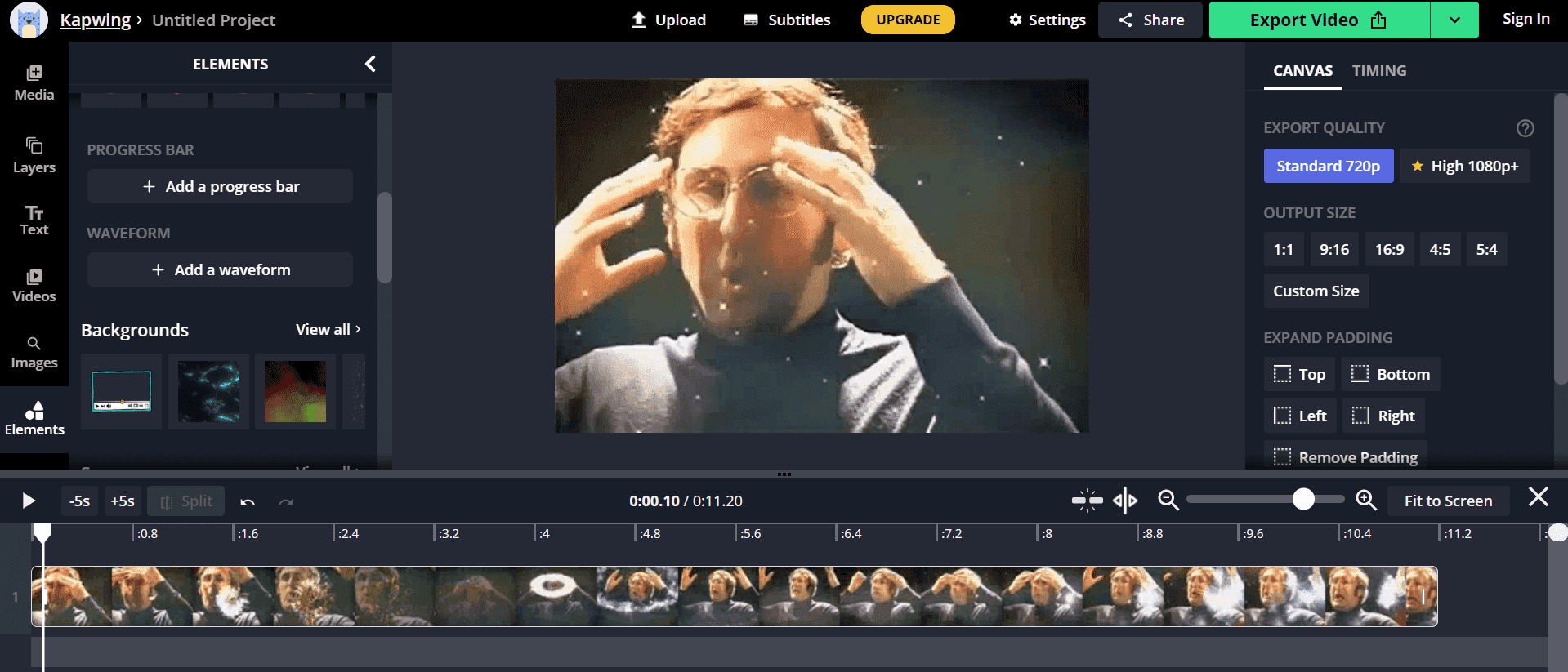
Task: Zoom out the timeline
Action: (1168, 500)
